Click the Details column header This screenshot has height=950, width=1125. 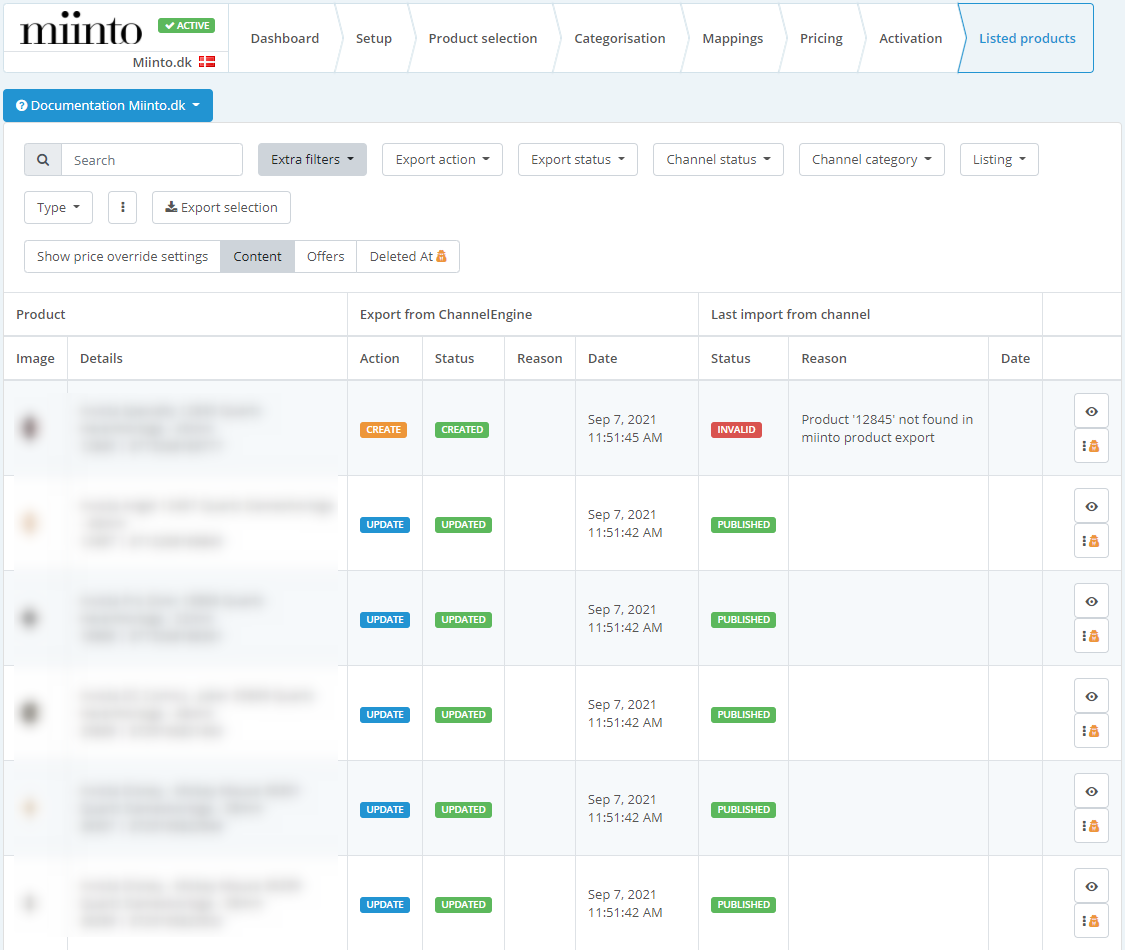[101, 358]
